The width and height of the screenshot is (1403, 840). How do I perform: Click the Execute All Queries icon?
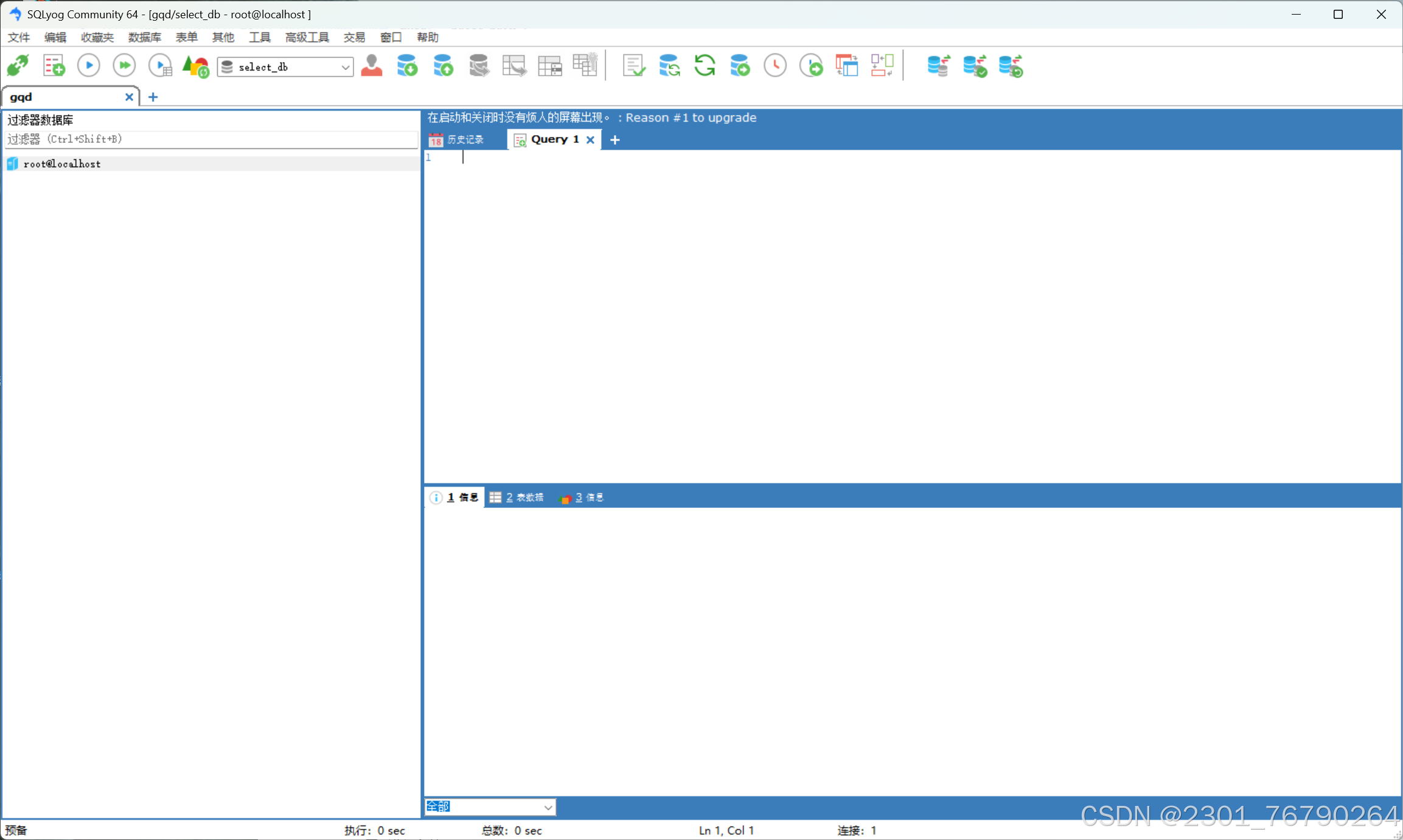(x=124, y=66)
